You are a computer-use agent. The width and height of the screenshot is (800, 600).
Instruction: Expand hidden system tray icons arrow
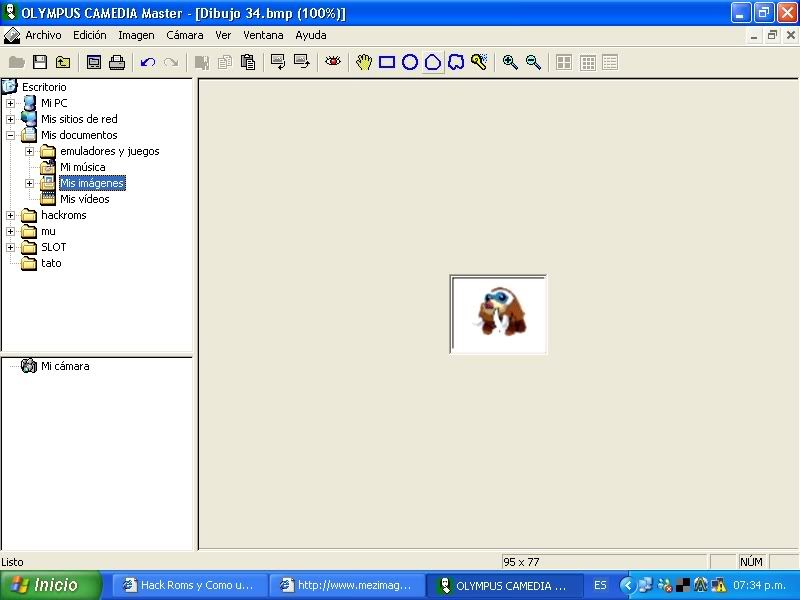coord(628,585)
